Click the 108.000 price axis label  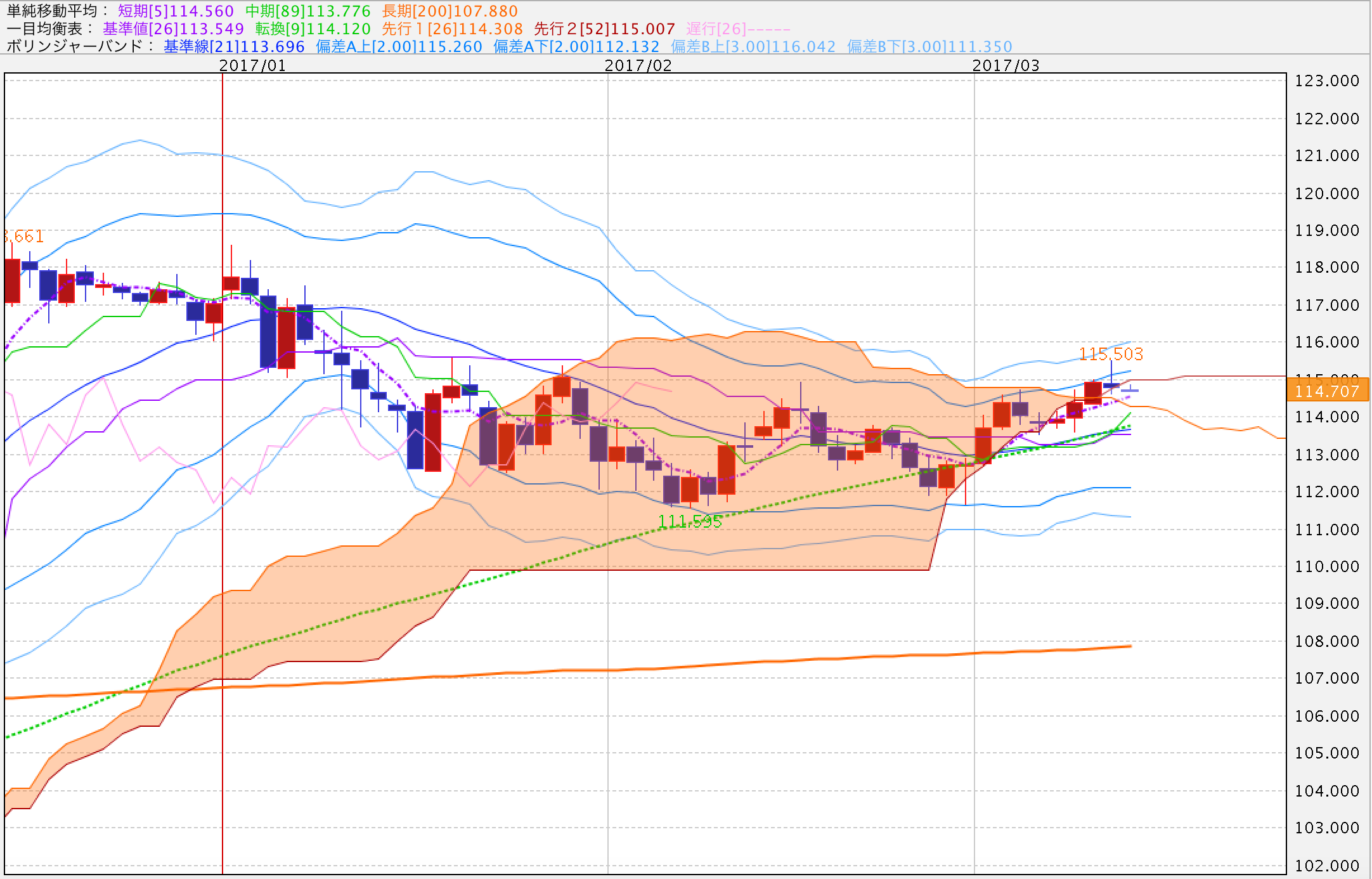click(1327, 641)
